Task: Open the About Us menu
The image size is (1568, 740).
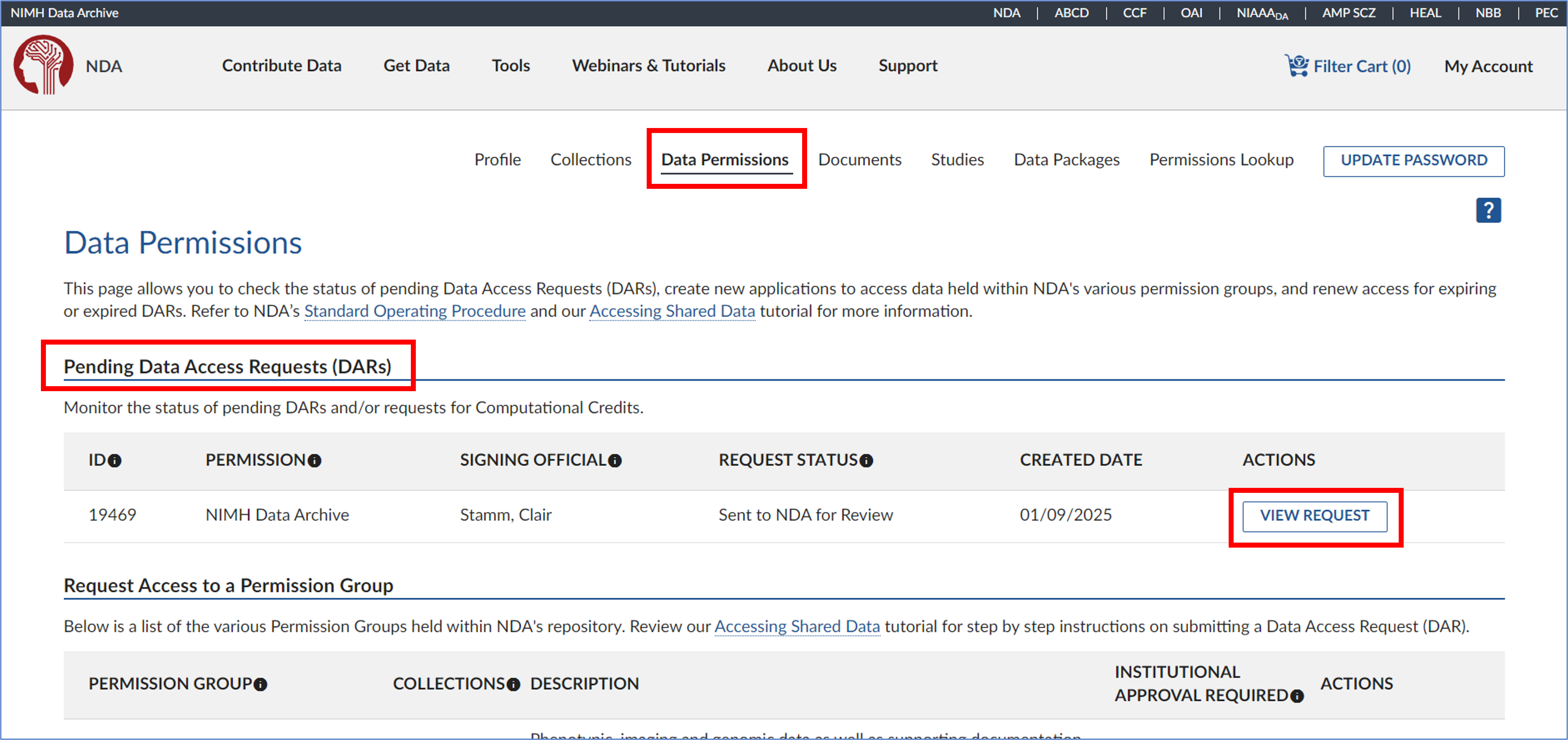Action: (802, 66)
